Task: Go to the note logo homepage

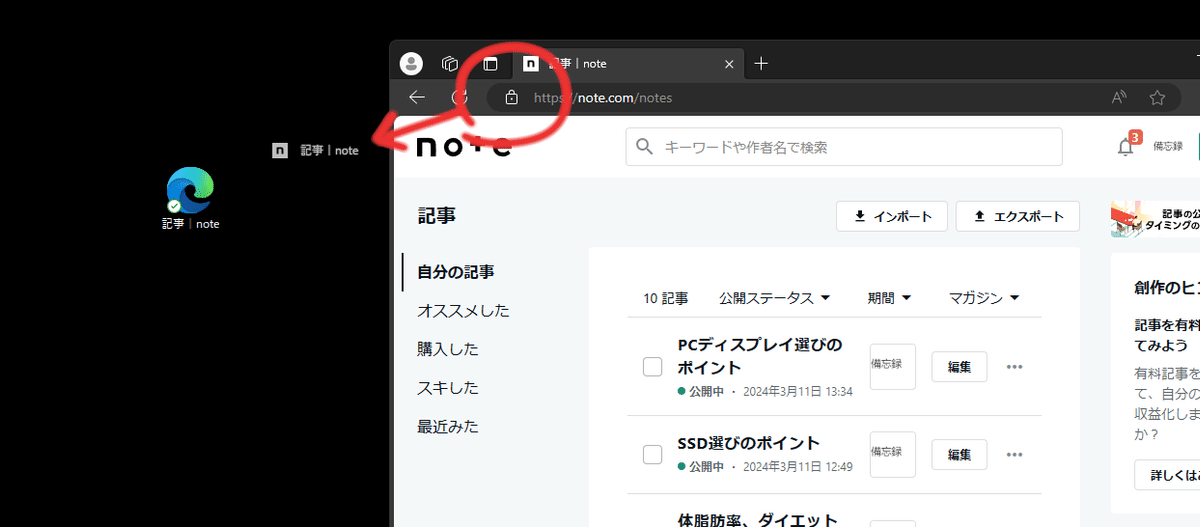Action: (x=464, y=147)
